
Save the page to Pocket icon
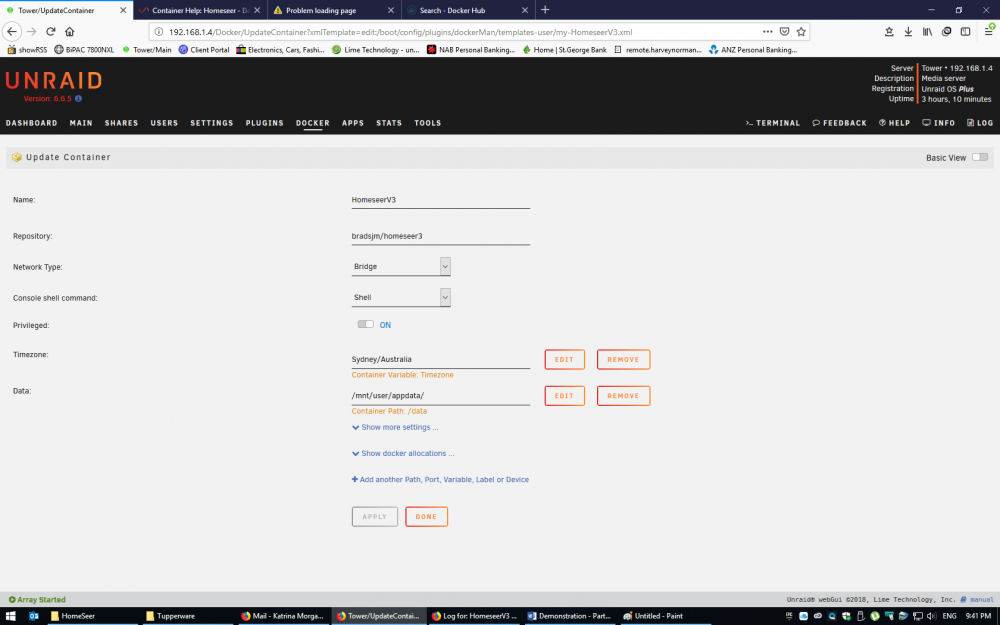(x=784, y=31)
